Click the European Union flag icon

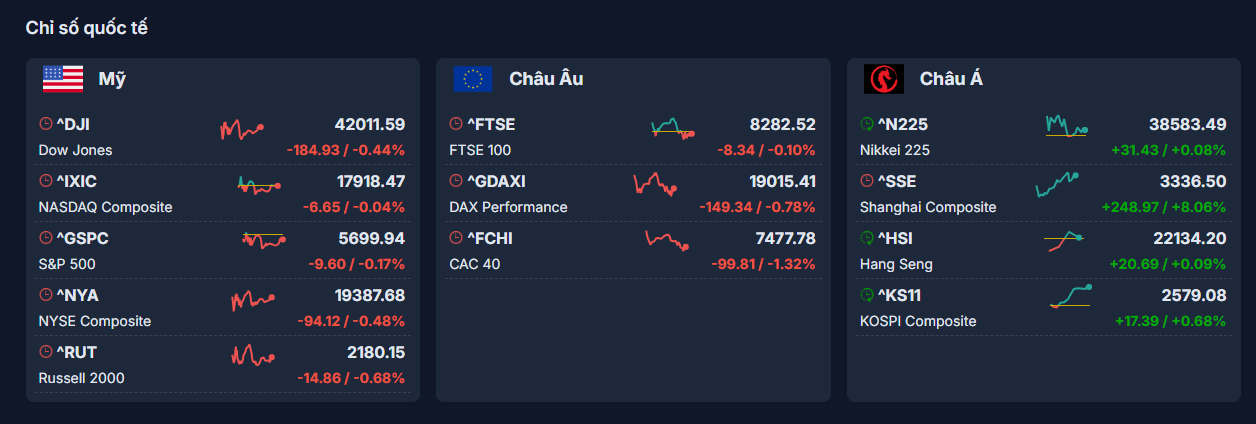click(x=473, y=78)
